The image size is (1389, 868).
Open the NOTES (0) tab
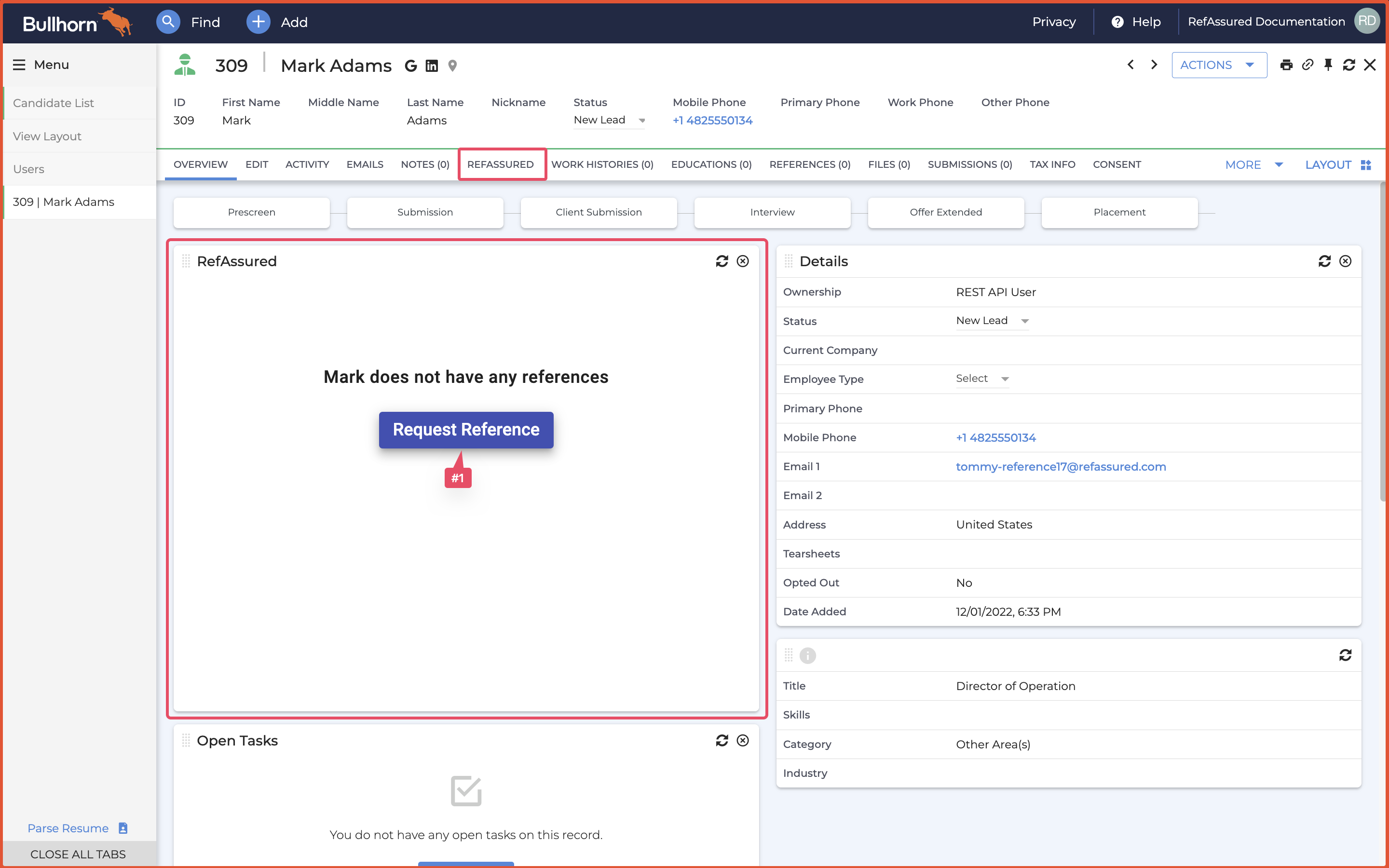click(425, 165)
